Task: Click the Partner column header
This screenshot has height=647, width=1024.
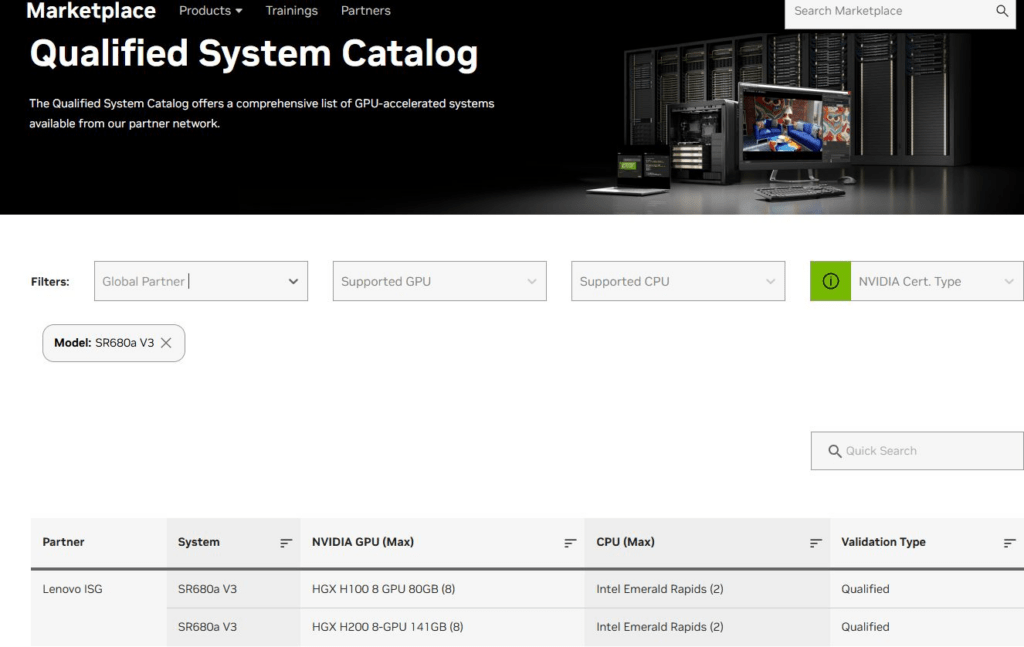Action: click(63, 542)
